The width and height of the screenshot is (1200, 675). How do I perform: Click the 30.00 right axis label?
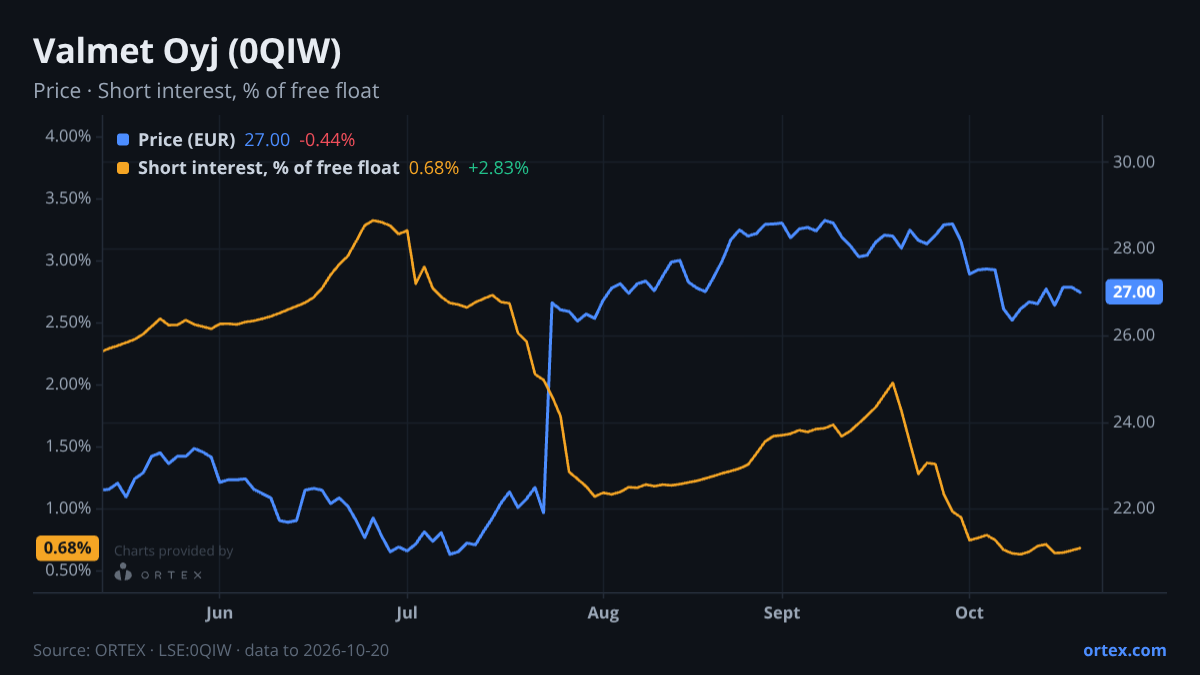point(1134,162)
